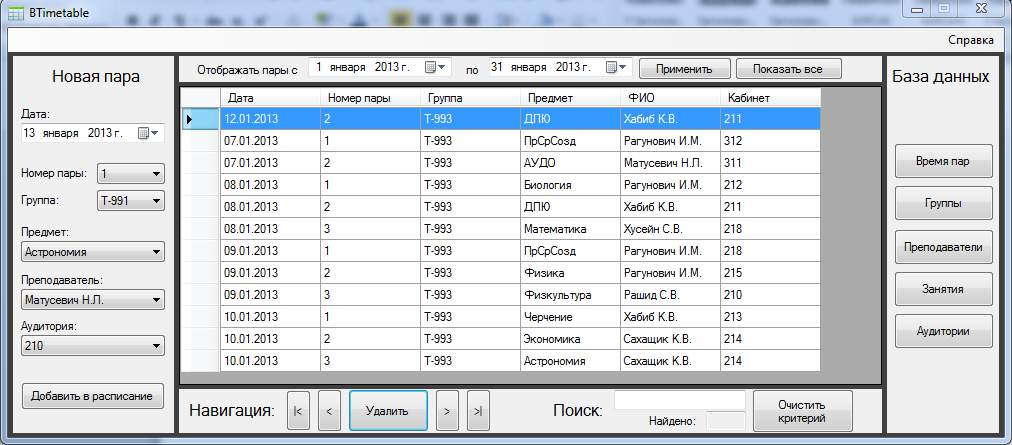Click the Физкультура subject cell
The width and height of the screenshot is (1012, 445).
pos(571,295)
